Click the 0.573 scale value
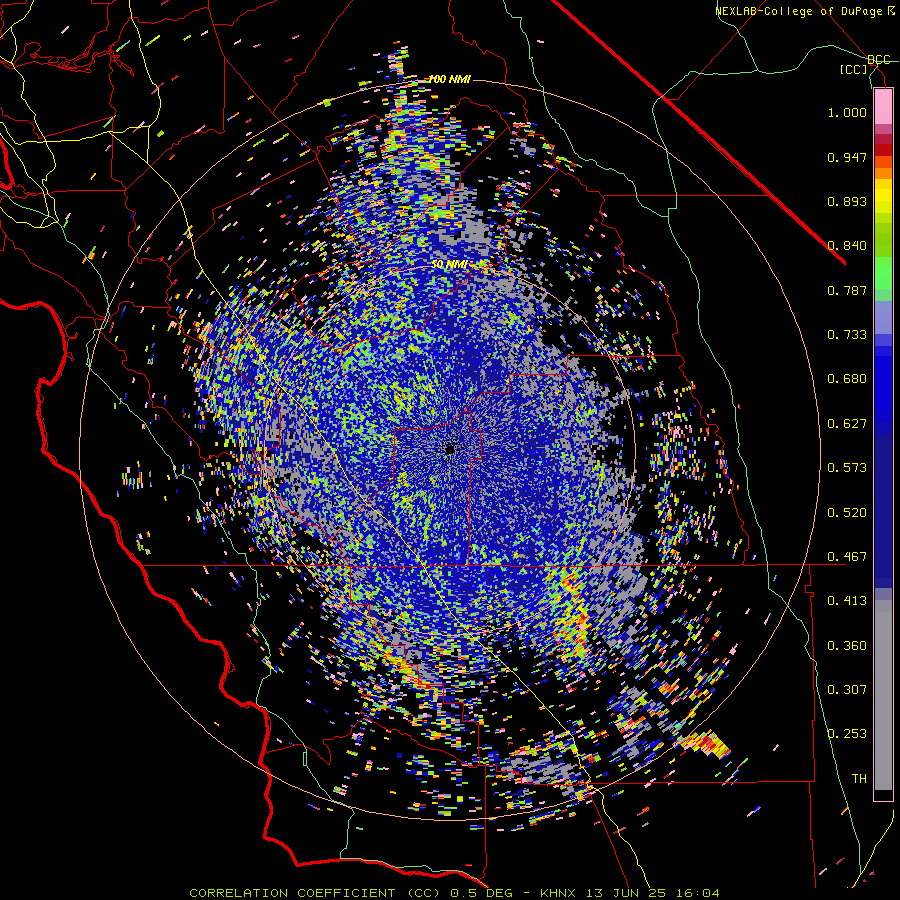This screenshot has width=900, height=900. (847, 468)
